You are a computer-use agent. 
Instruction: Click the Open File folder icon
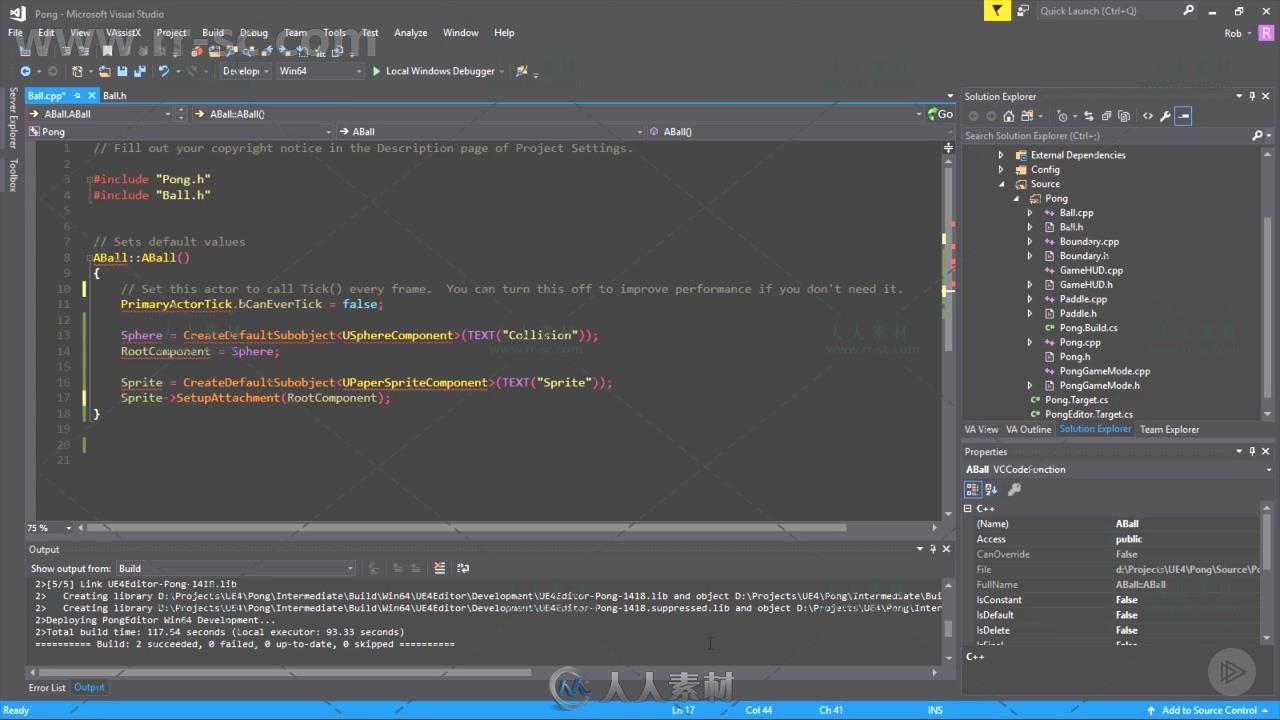(x=104, y=71)
